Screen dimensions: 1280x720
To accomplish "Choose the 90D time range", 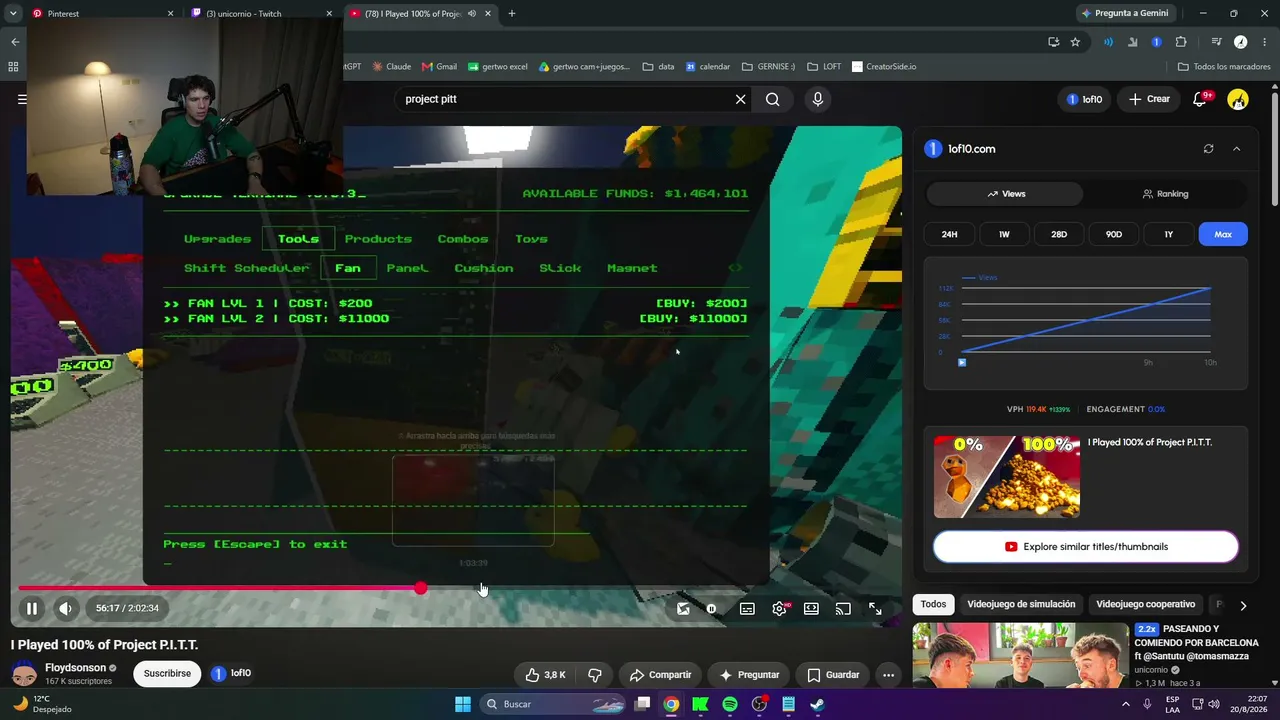I will [x=1114, y=234].
